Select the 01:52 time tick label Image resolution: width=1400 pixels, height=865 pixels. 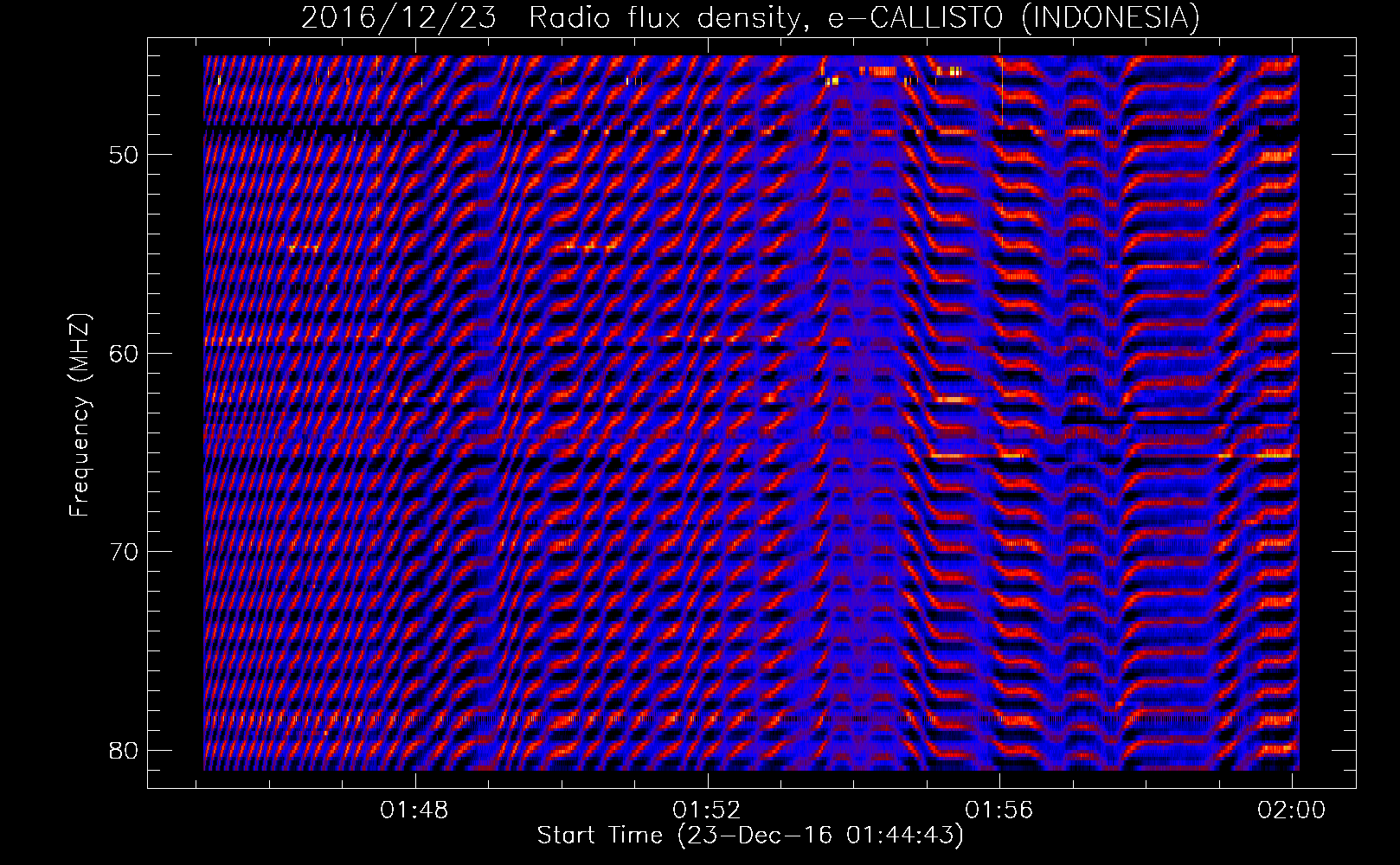[708, 810]
